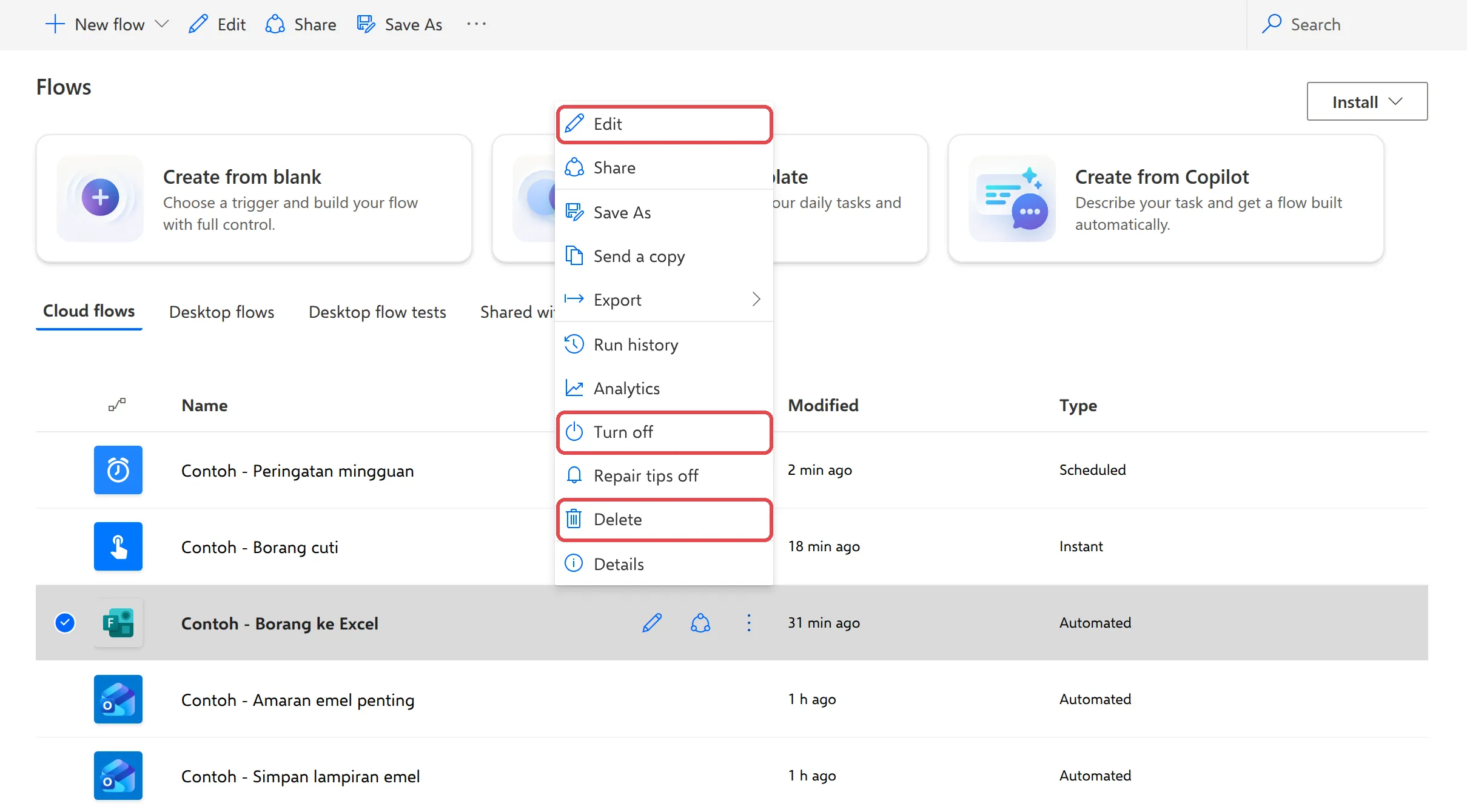Open flow Contoh - Borang ke Excel
This screenshot has height=812, width=1467.
pyautogui.click(x=280, y=623)
